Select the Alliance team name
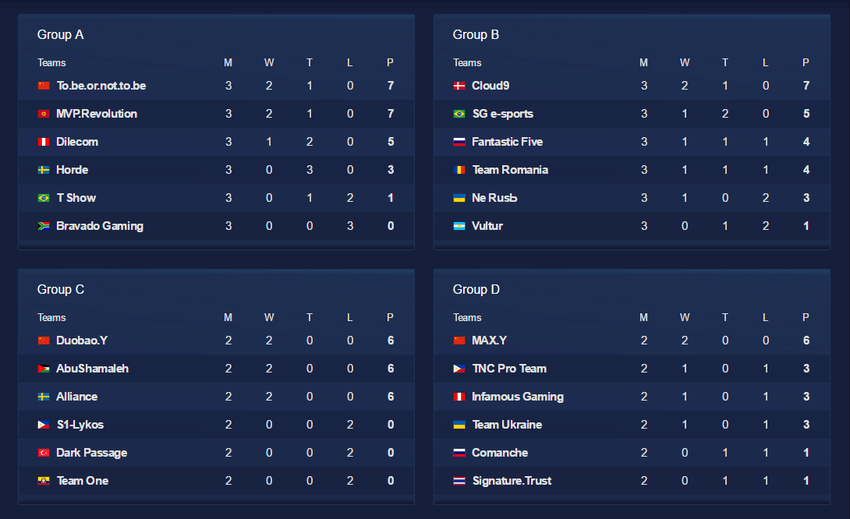 [77, 397]
